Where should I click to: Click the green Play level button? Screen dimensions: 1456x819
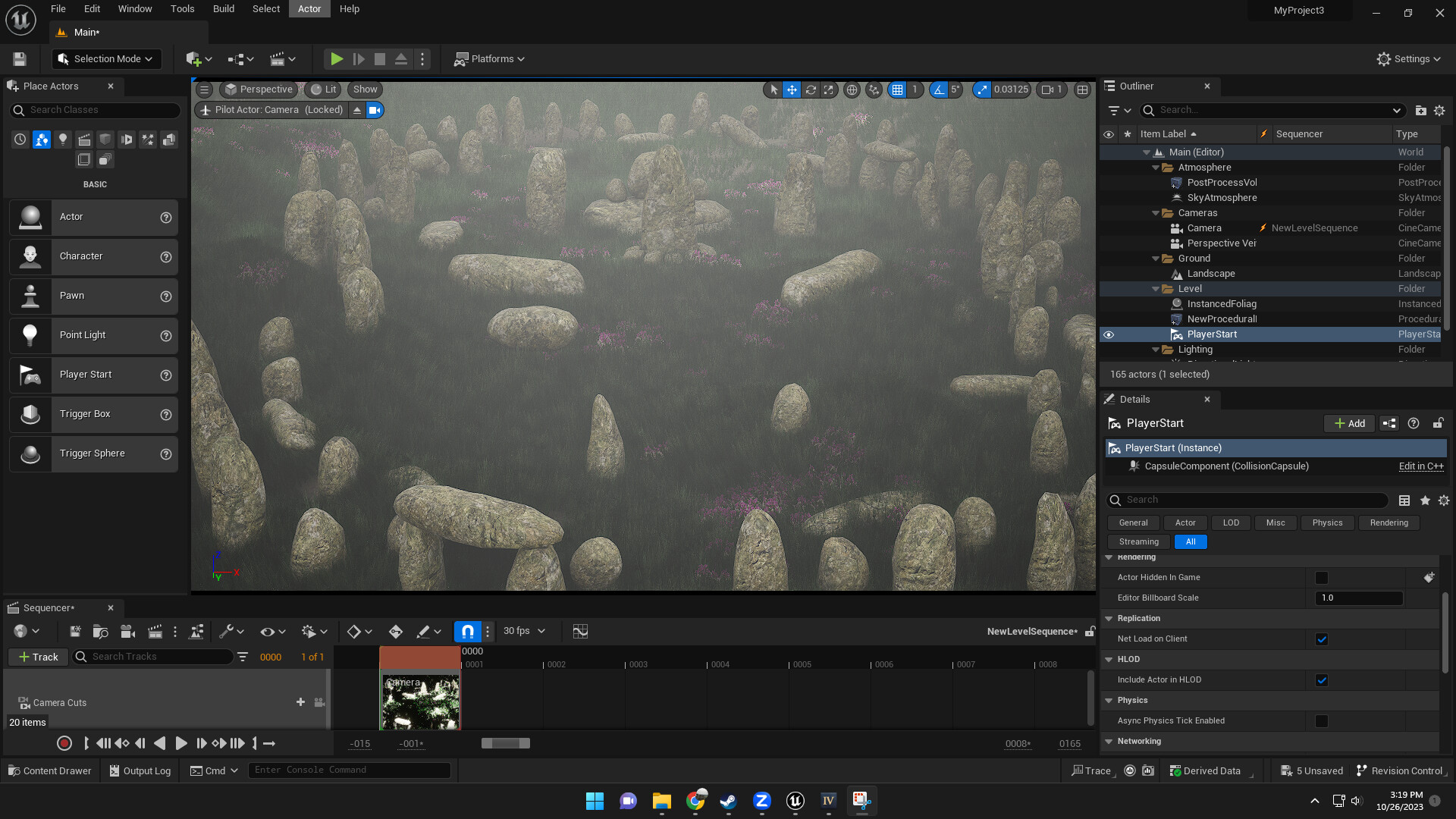point(337,59)
